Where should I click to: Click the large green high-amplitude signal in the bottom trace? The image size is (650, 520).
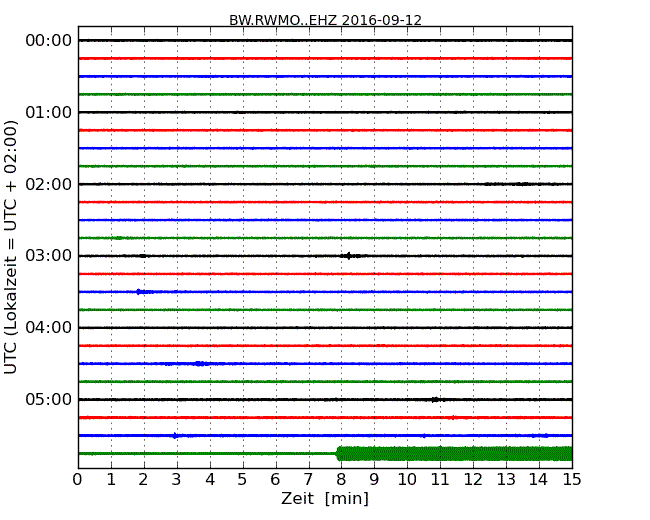pos(454,454)
